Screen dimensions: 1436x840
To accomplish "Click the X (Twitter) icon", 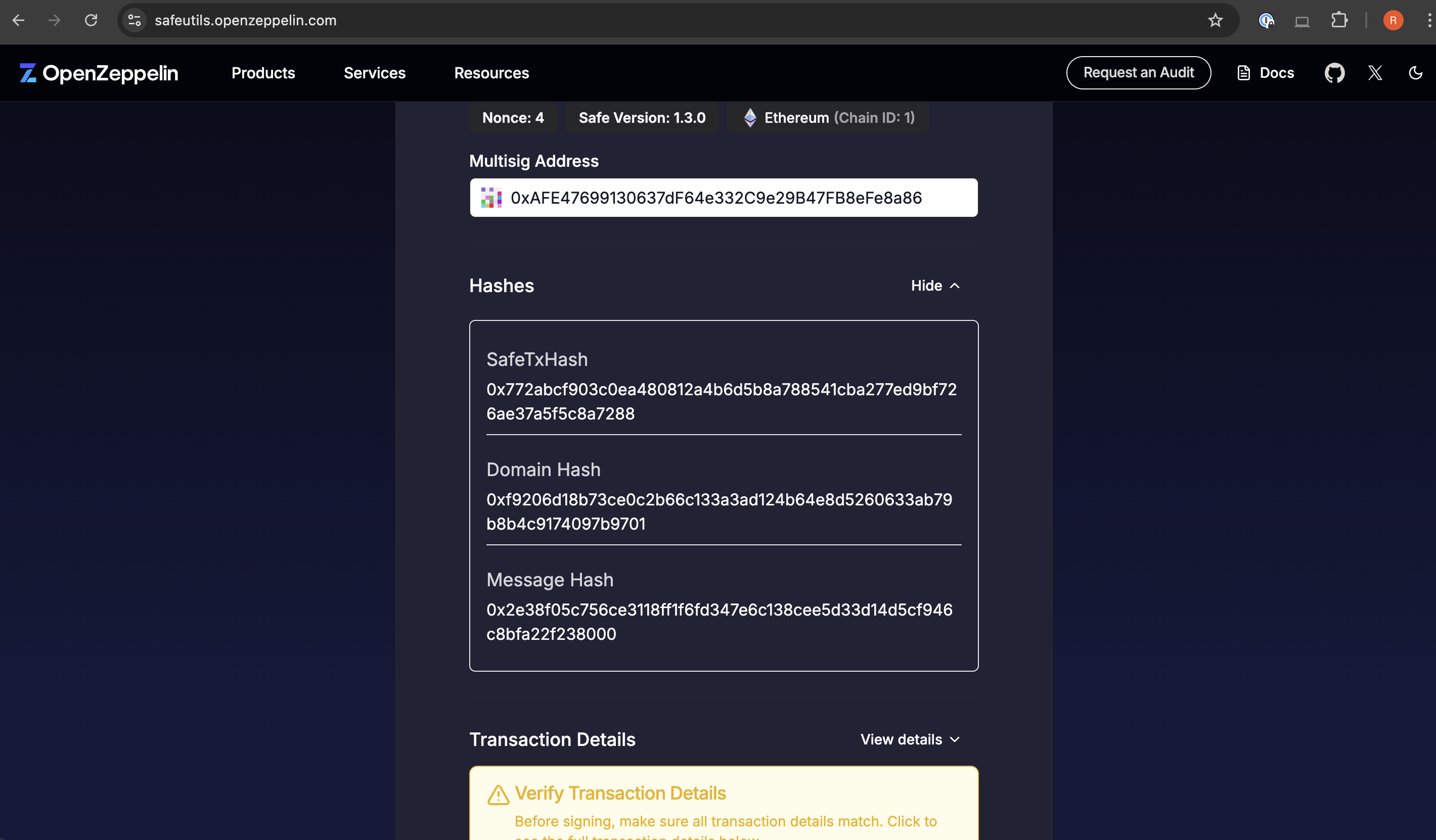I will [1375, 73].
